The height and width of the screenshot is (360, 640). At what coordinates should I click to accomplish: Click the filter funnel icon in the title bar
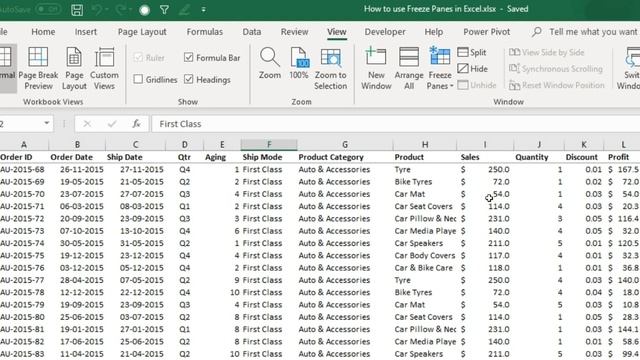164,9
